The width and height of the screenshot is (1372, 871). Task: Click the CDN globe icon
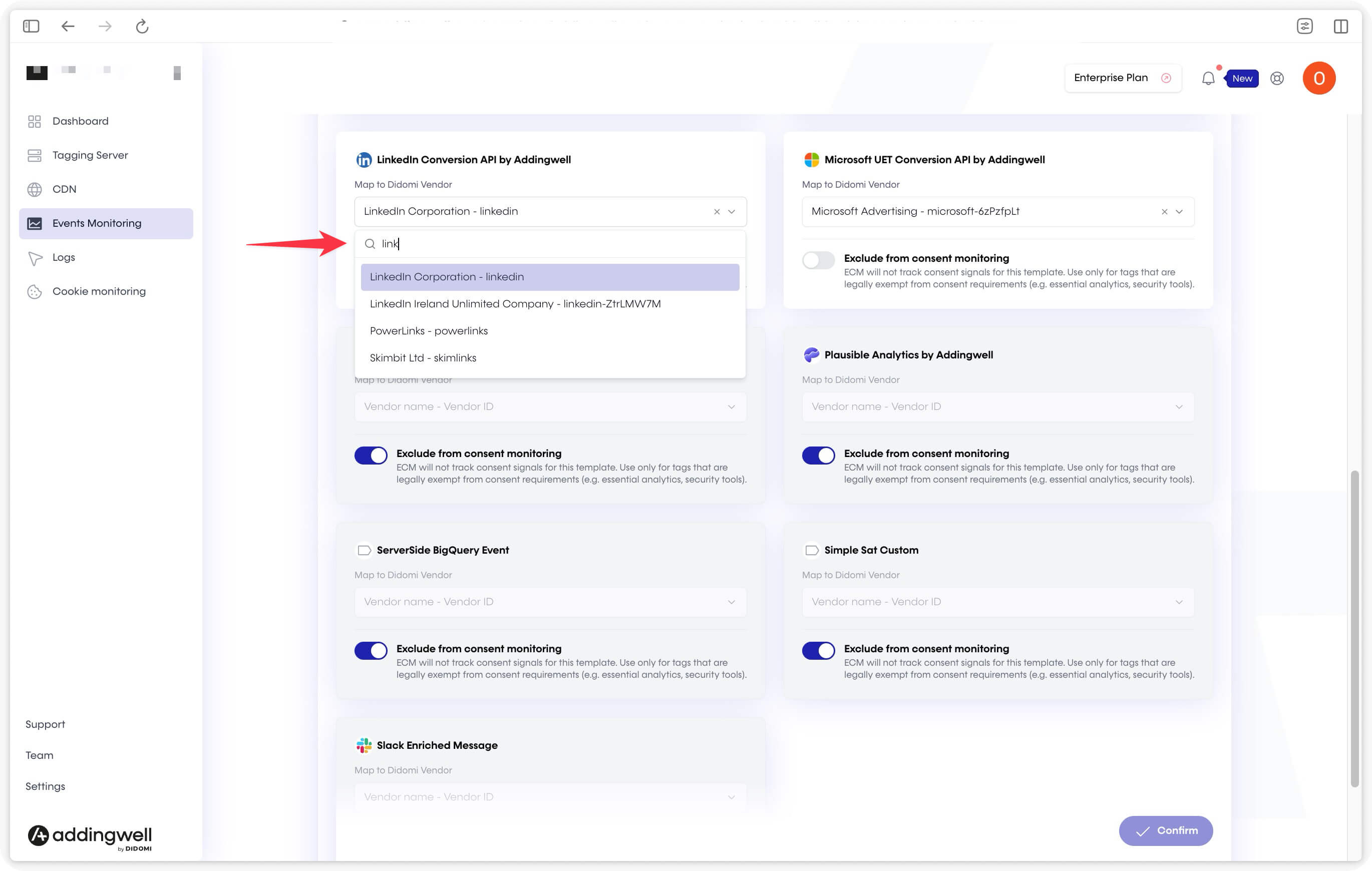pos(34,189)
